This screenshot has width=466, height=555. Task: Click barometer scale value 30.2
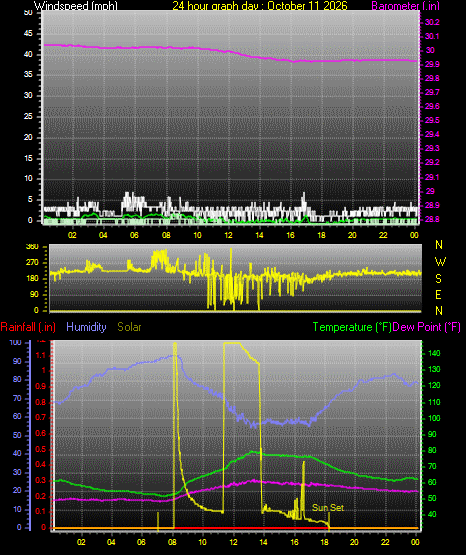[x=432, y=22]
